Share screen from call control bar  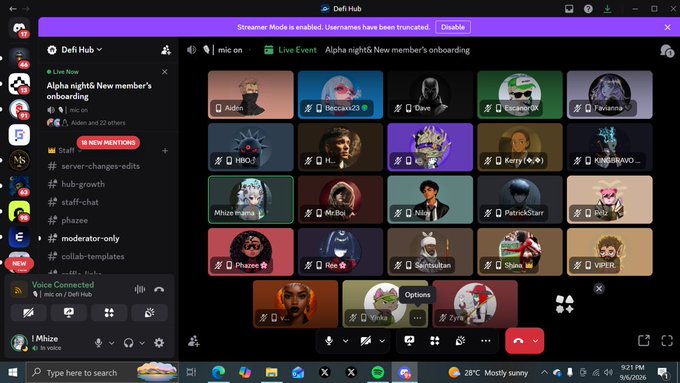tap(409, 341)
